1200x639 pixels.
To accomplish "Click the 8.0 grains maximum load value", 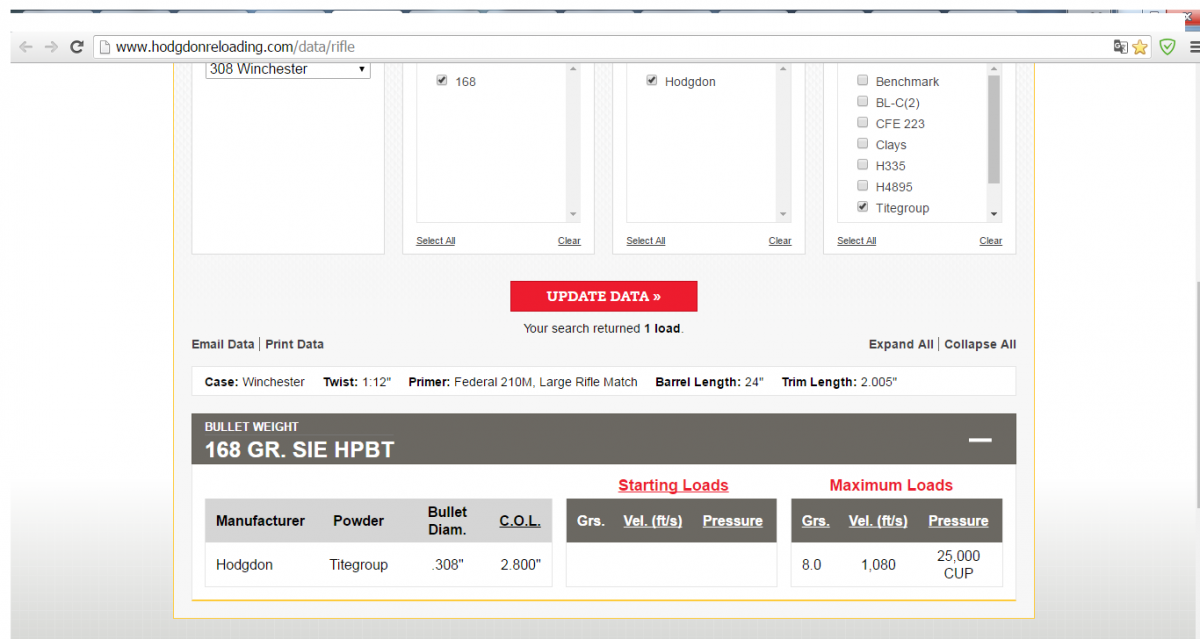I will tap(811, 565).
